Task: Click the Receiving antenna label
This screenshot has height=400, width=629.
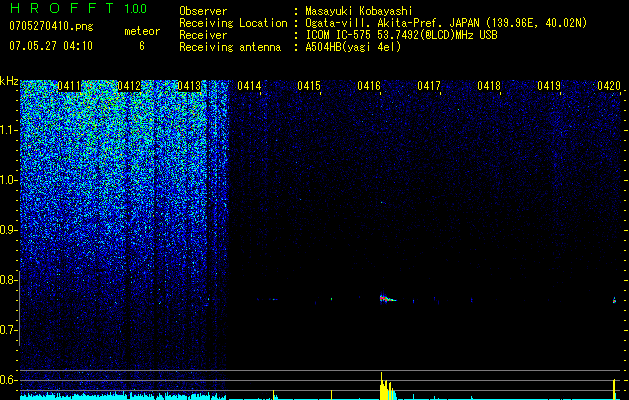Action: click(230, 47)
